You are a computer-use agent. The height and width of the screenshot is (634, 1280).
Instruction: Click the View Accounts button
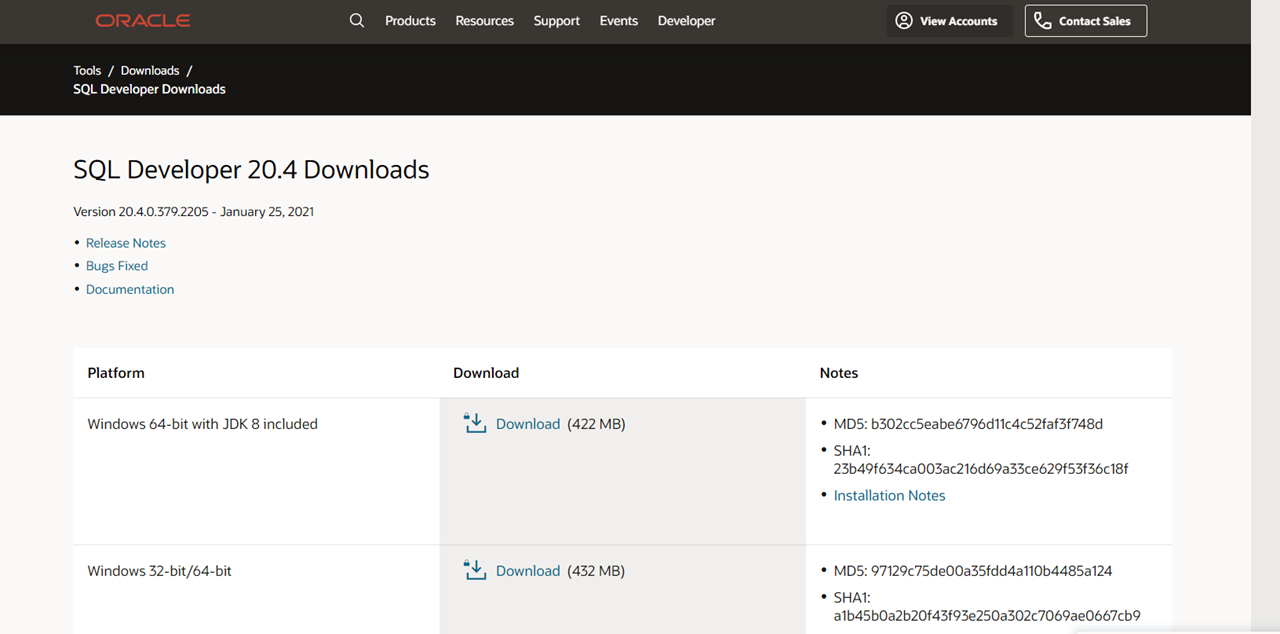949,20
